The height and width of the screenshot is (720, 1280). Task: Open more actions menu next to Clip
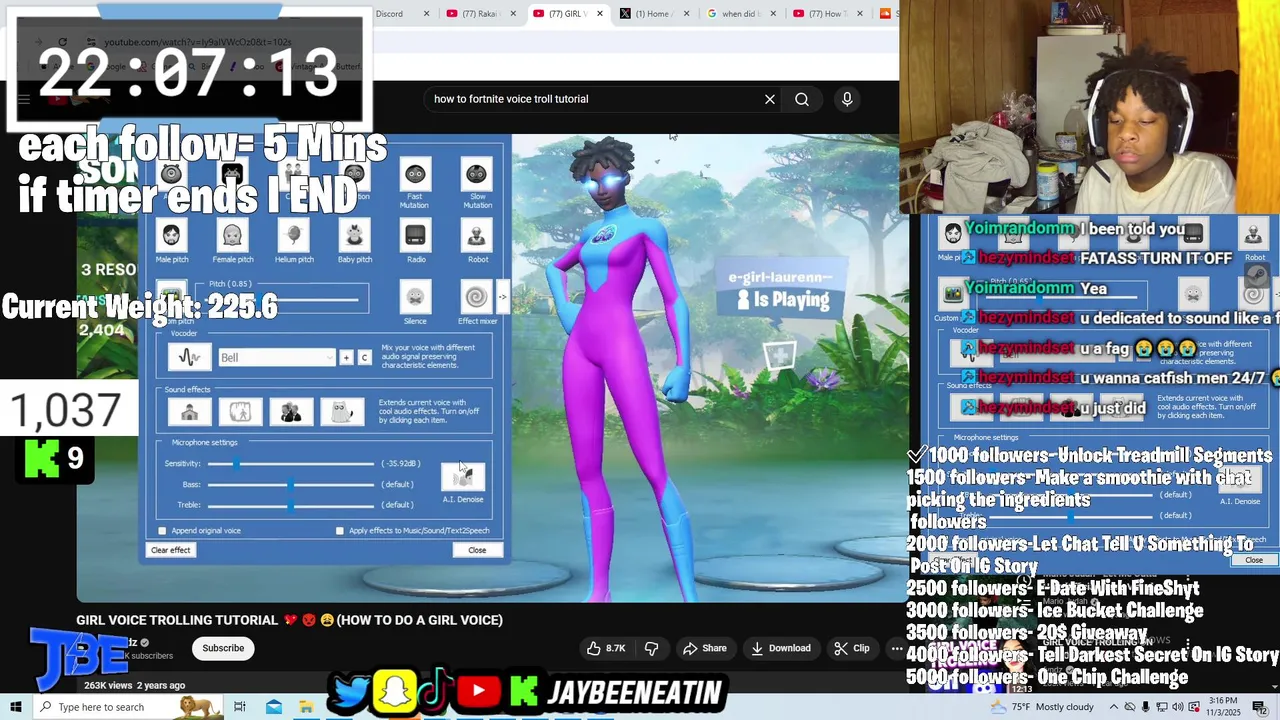point(897,648)
